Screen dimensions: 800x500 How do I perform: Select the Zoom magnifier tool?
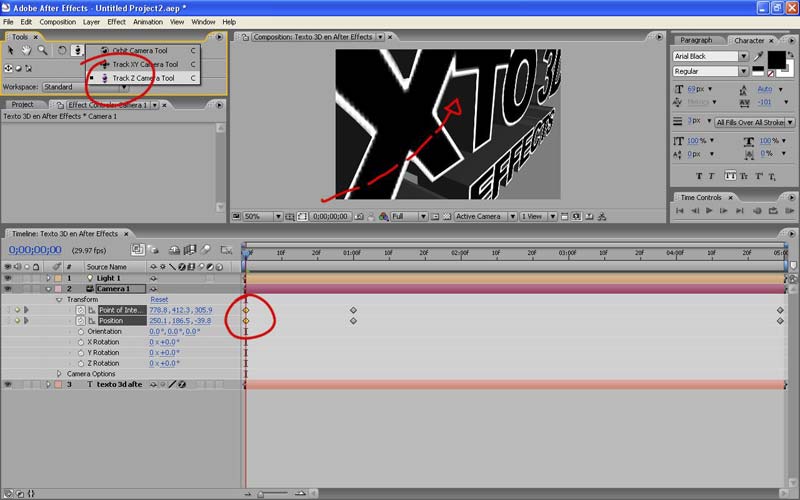pos(42,50)
